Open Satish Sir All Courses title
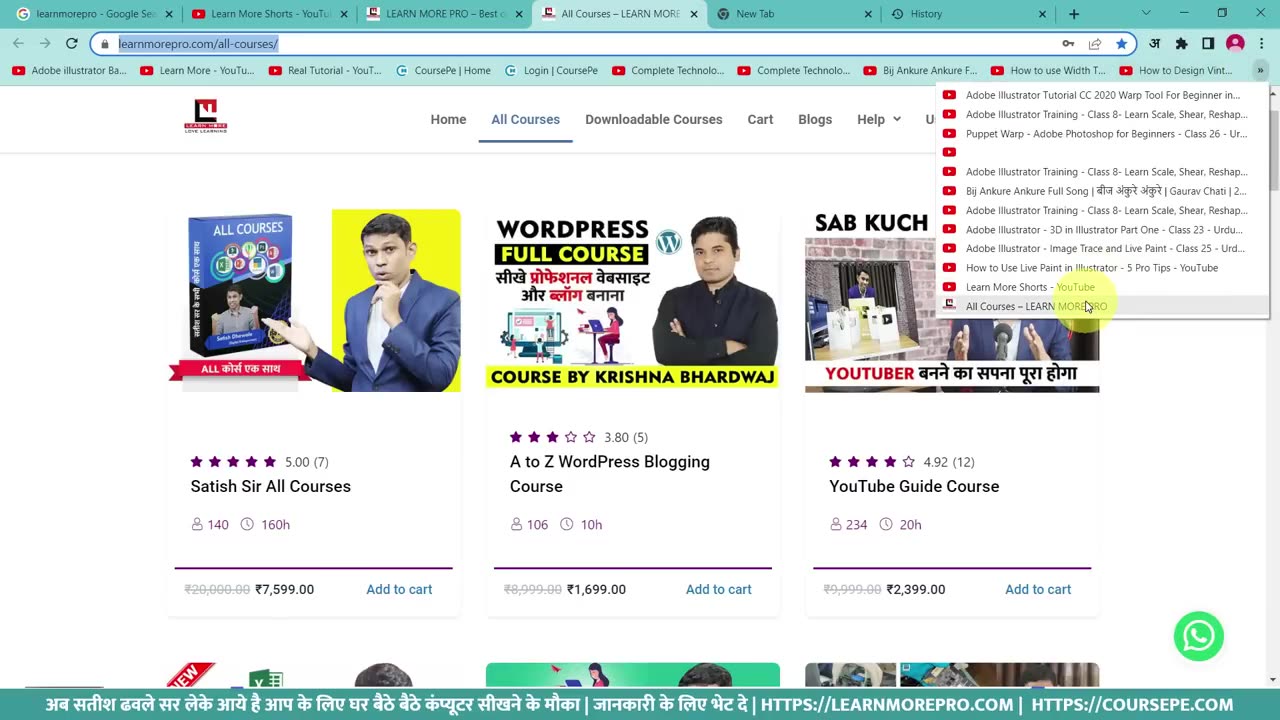 point(270,486)
